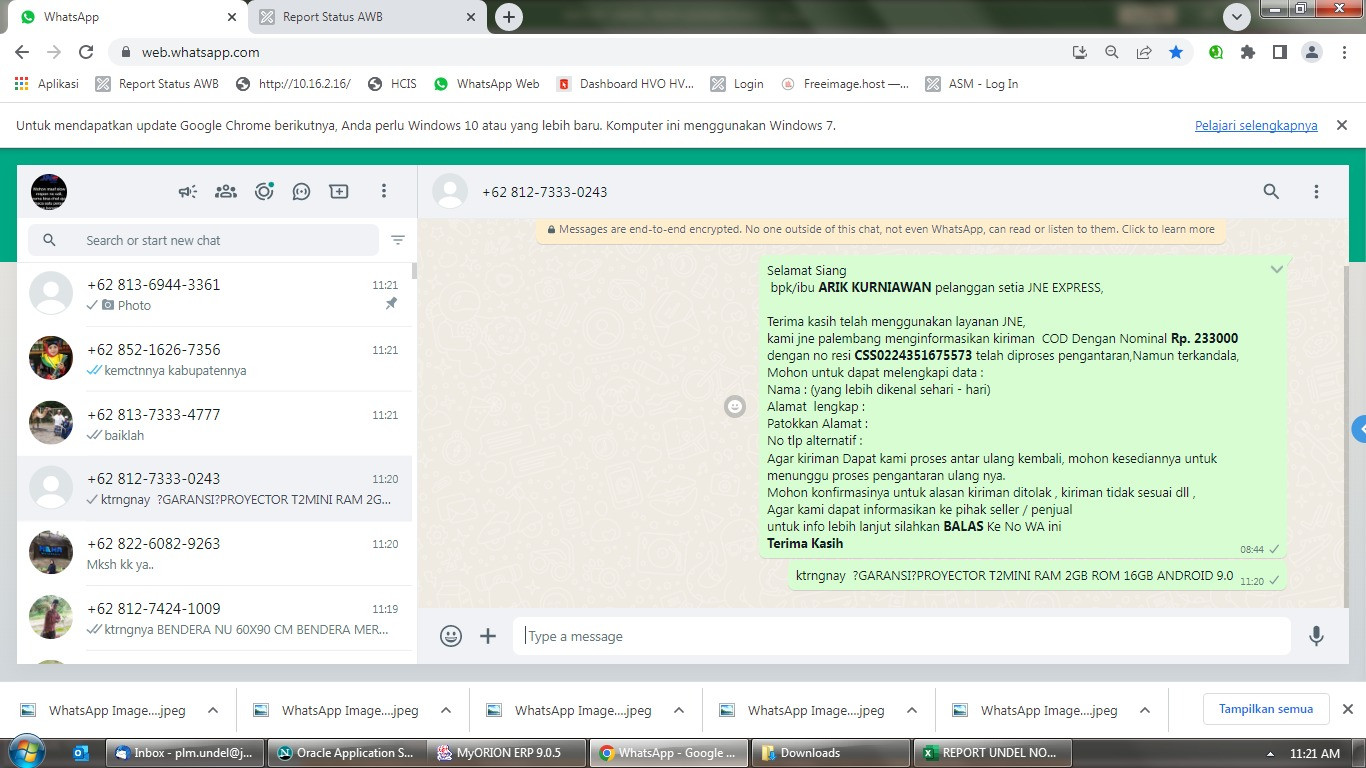Open the emoji picker icon
This screenshot has height=768, width=1366.
click(451, 636)
